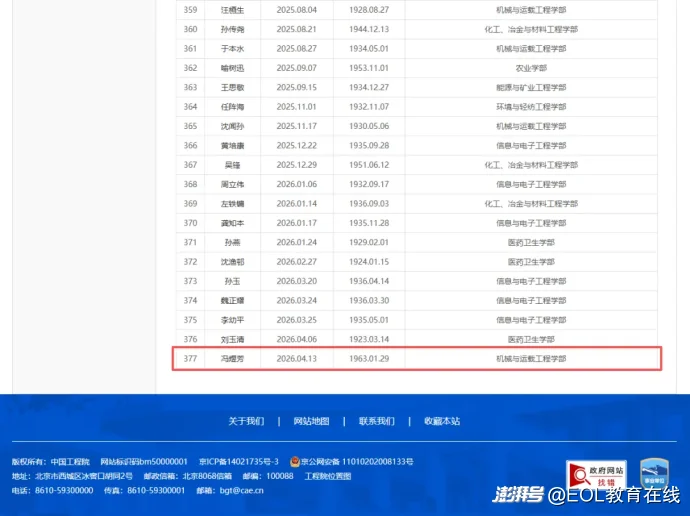Click the blue 事业单位 emblem icon
Viewport: 690px width, 516px height.
pyautogui.click(x=654, y=474)
